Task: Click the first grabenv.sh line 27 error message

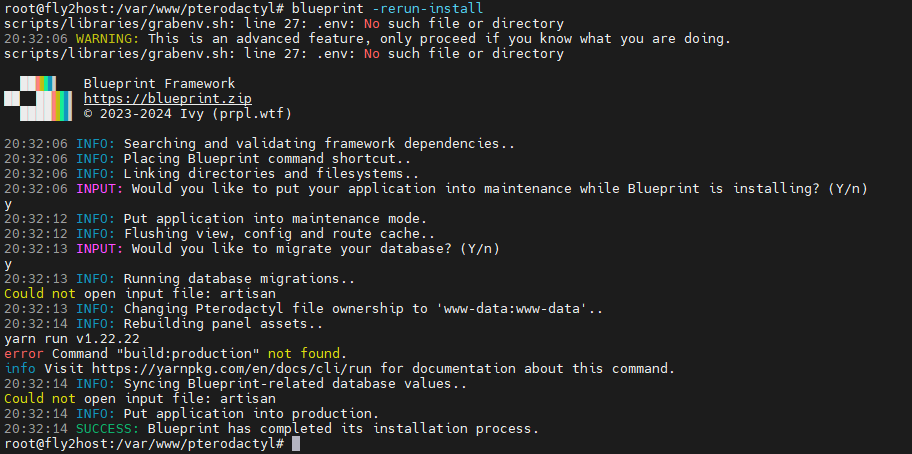Action: tap(284, 24)
